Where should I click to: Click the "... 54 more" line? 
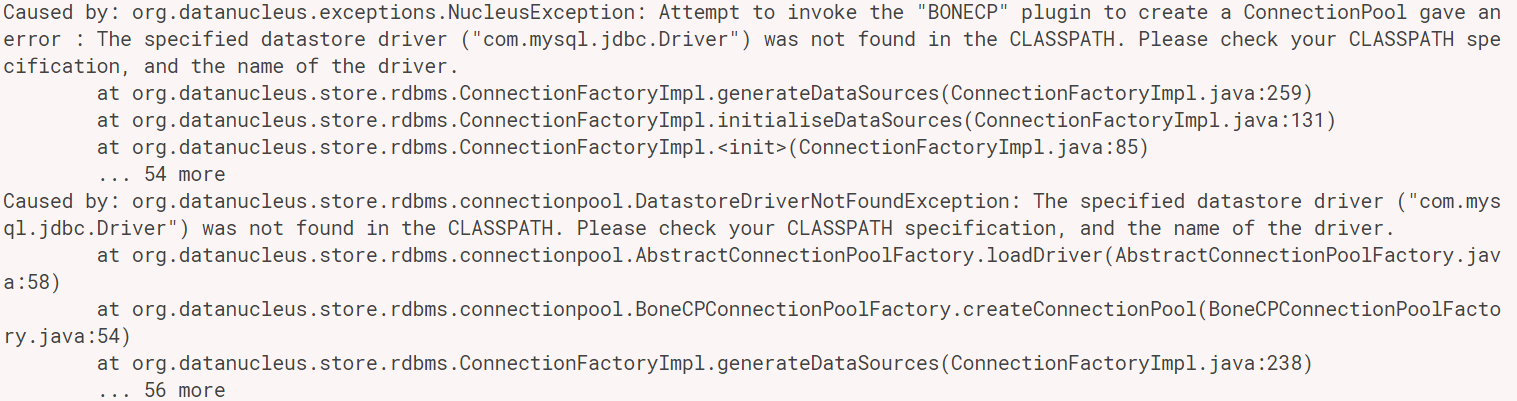[x=162, y=174]
